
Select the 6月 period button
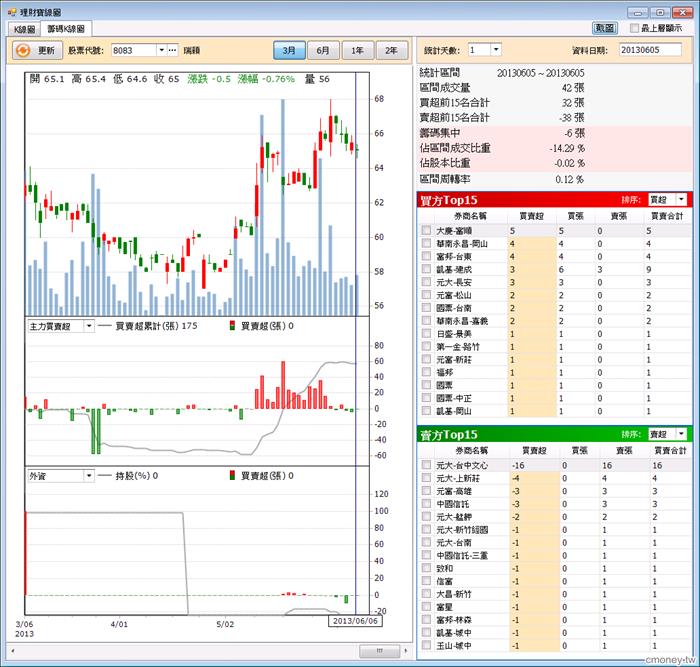(323, 50)
